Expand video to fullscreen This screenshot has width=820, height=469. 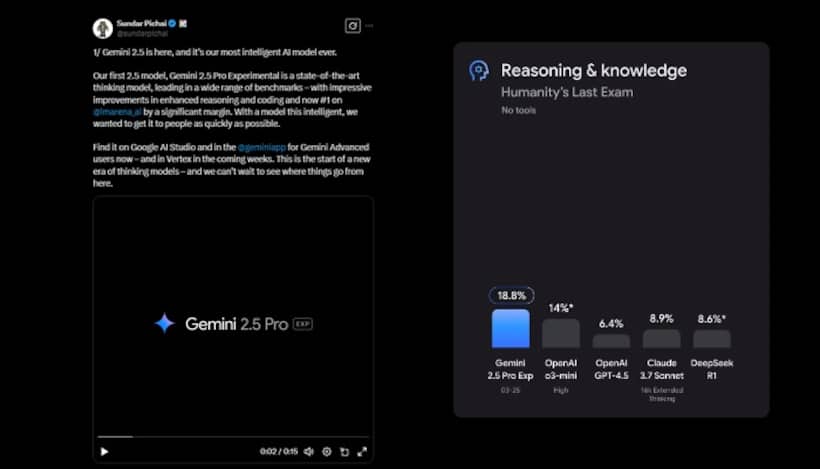362,452
